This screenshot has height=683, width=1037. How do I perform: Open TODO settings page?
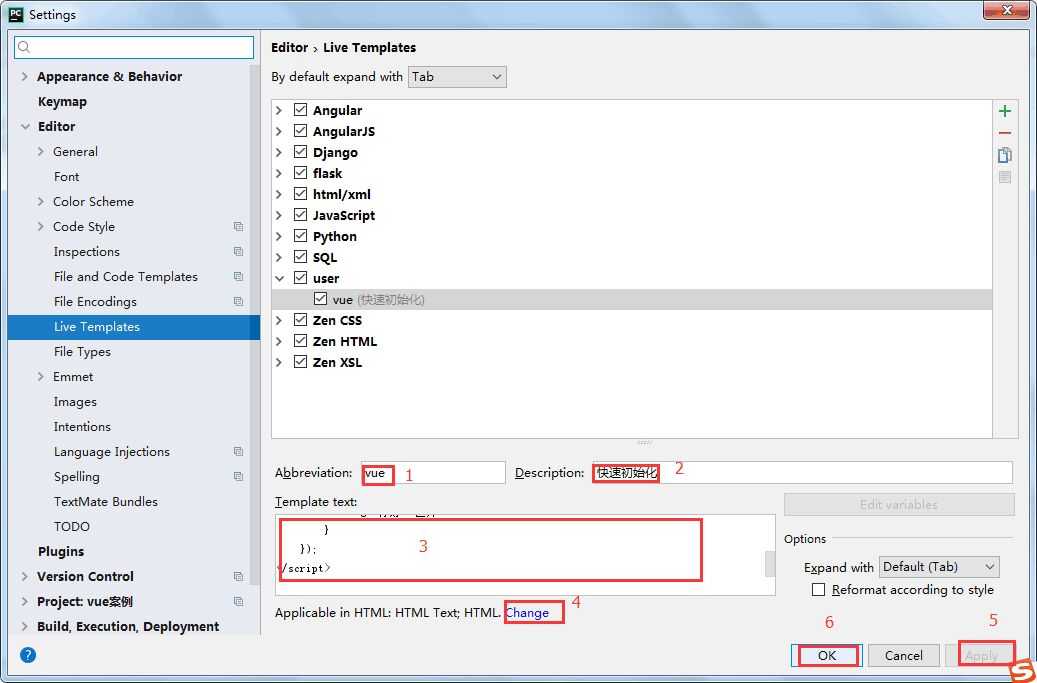71,526
